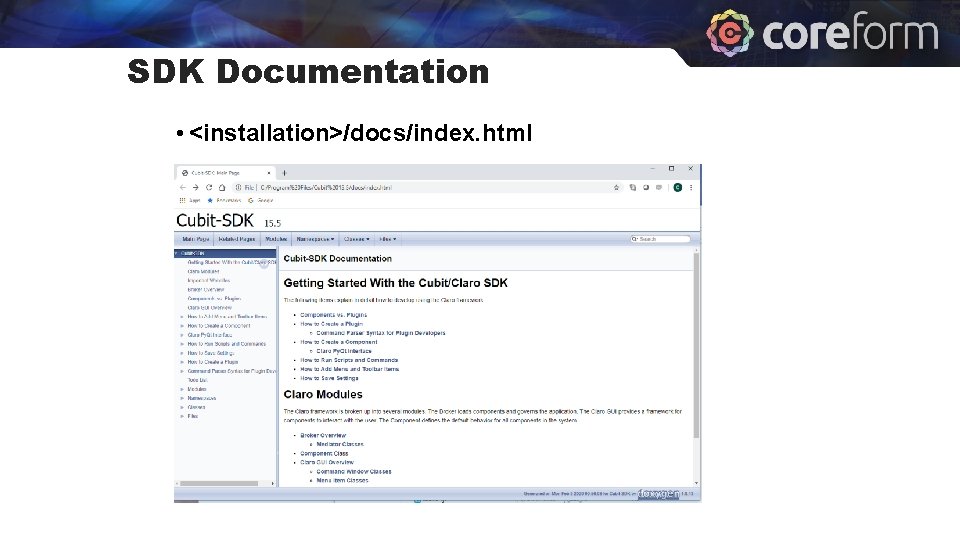Open Mediator Classes link
Image resolution: width=960 pixels, height=540 pixels.
coord(340,444)
